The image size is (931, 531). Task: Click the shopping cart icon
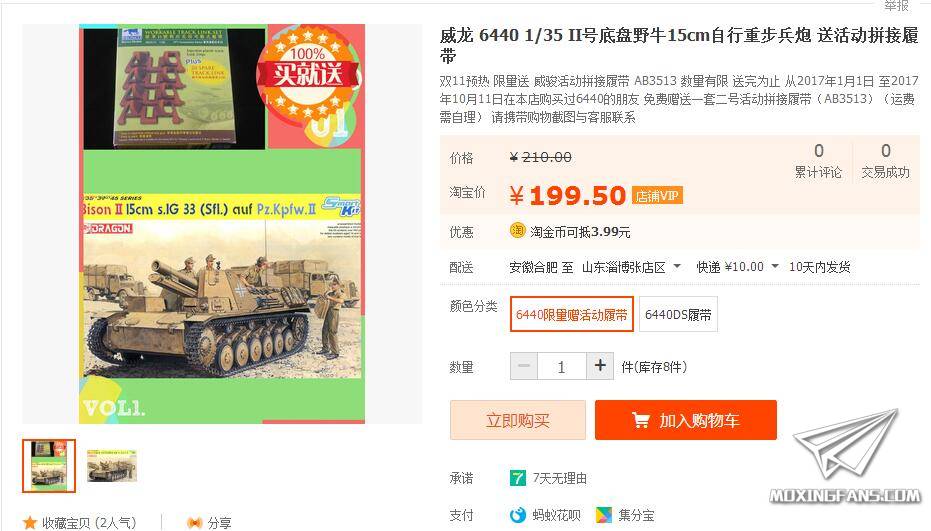click(x=641, y=420)
